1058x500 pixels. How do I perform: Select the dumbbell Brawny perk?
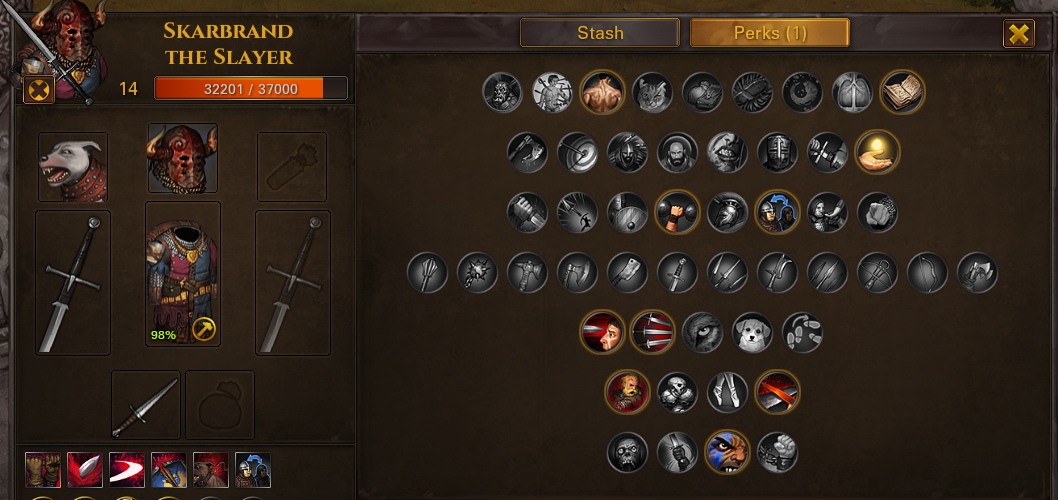677,212
